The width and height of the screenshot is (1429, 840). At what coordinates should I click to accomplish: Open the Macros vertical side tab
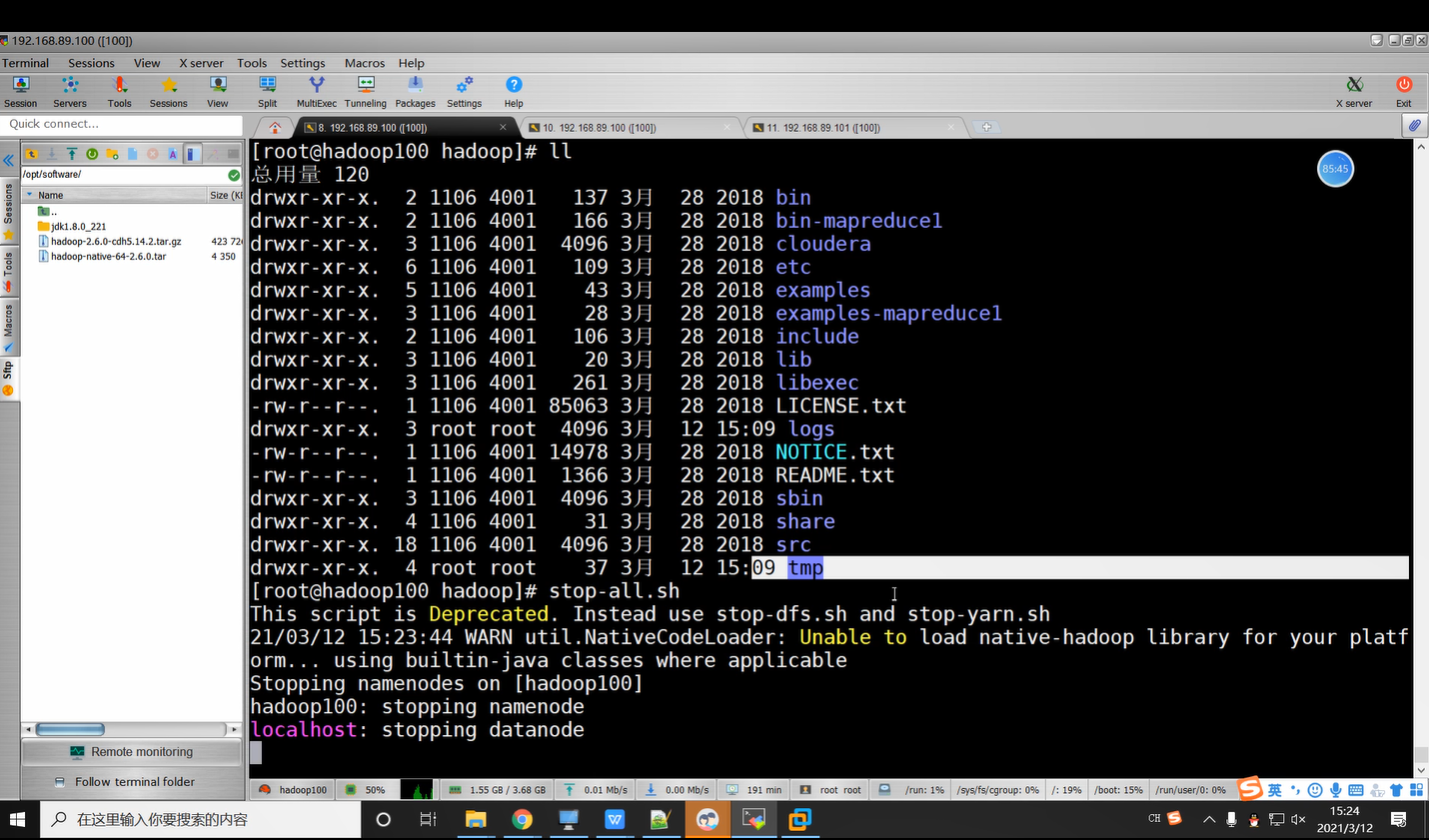tap(9, 327)
